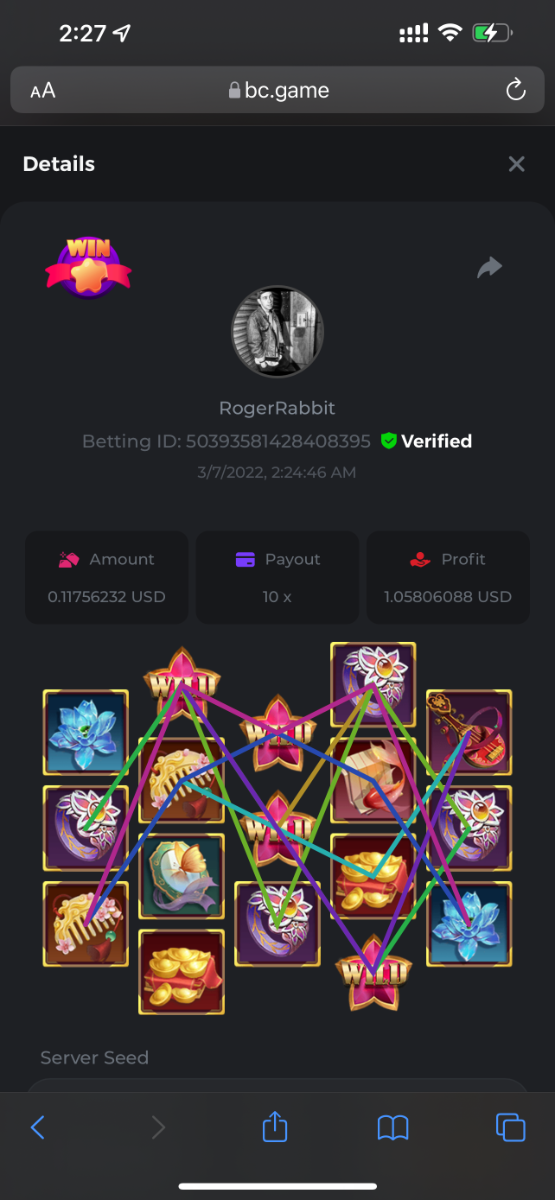Image resolution: width=555 pixels, height=1200 pixels.
Task: Tap the gold ingots symbol at bottom
Action: click(x=181, y=972)
